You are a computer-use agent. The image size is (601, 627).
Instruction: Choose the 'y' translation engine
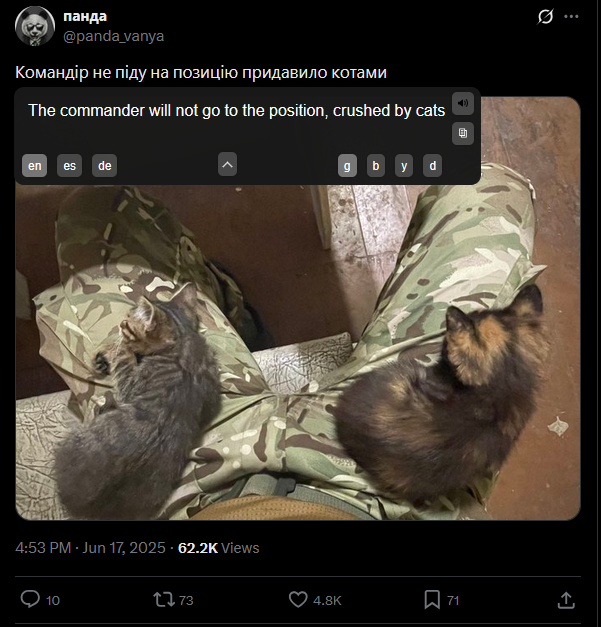404,166
